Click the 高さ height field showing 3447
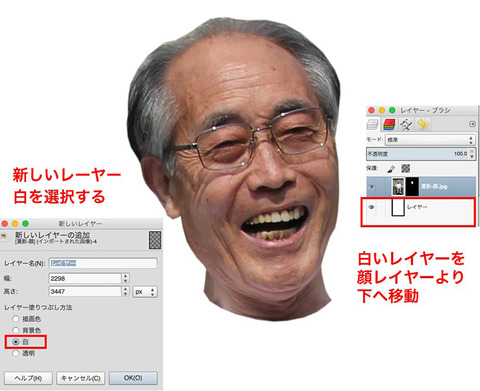 tap(85, 291)
